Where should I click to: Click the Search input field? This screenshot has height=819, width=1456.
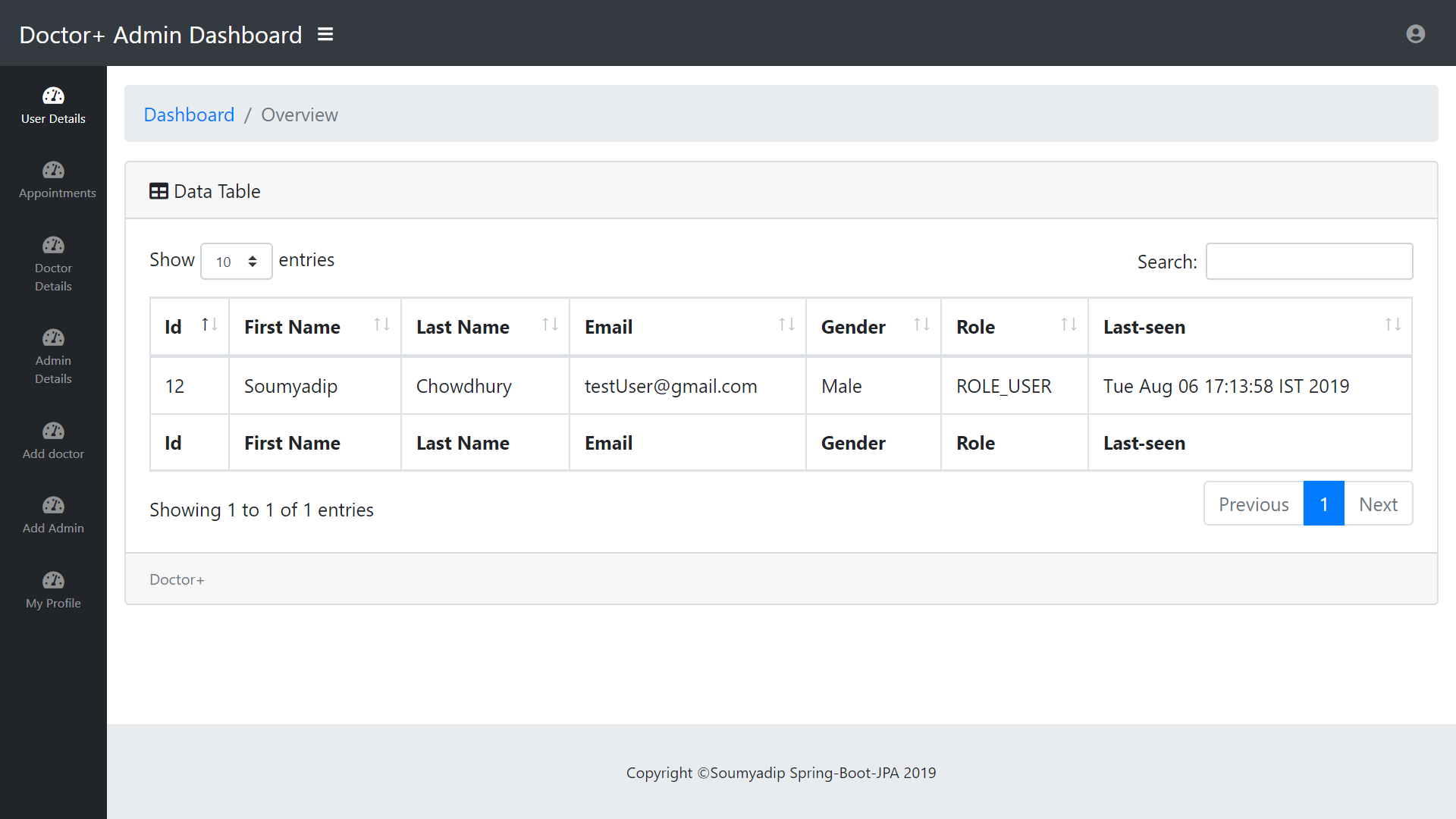[x=1309, y=262]
